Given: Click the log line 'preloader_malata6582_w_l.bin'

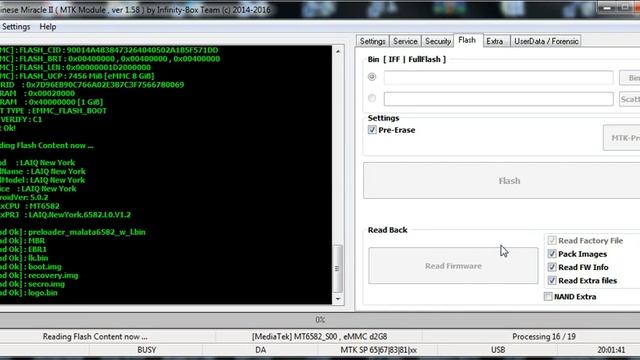Looking at the screenshot, I should click(x=87, y=232).
